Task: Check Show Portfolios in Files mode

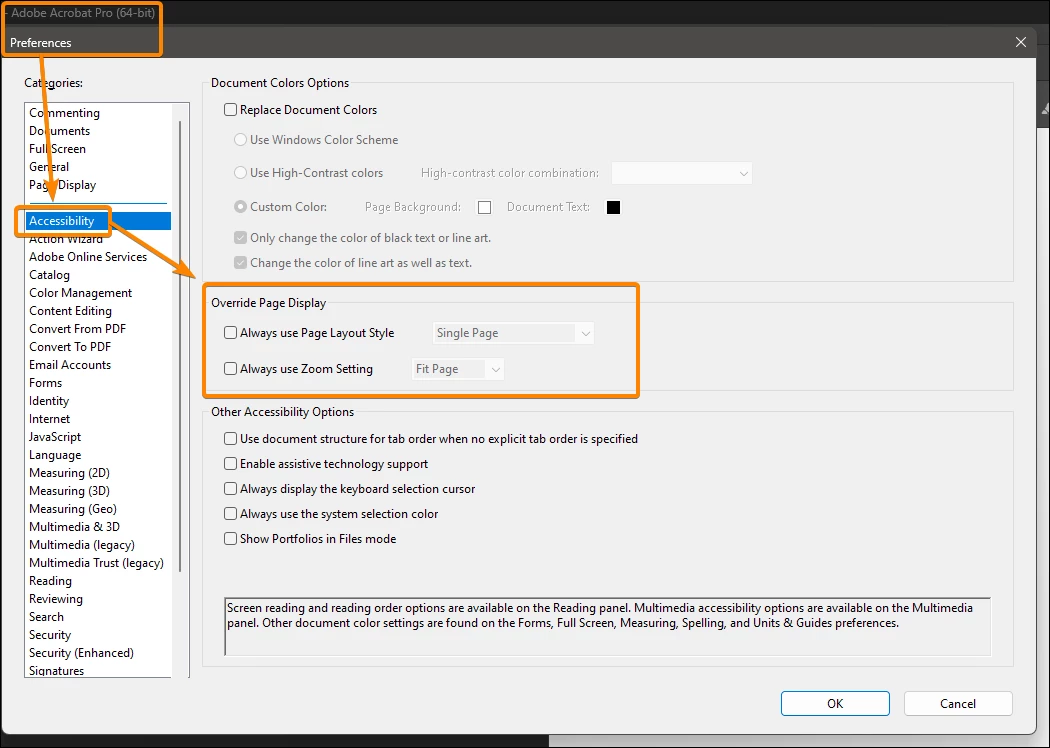Action: pos(230,538)
